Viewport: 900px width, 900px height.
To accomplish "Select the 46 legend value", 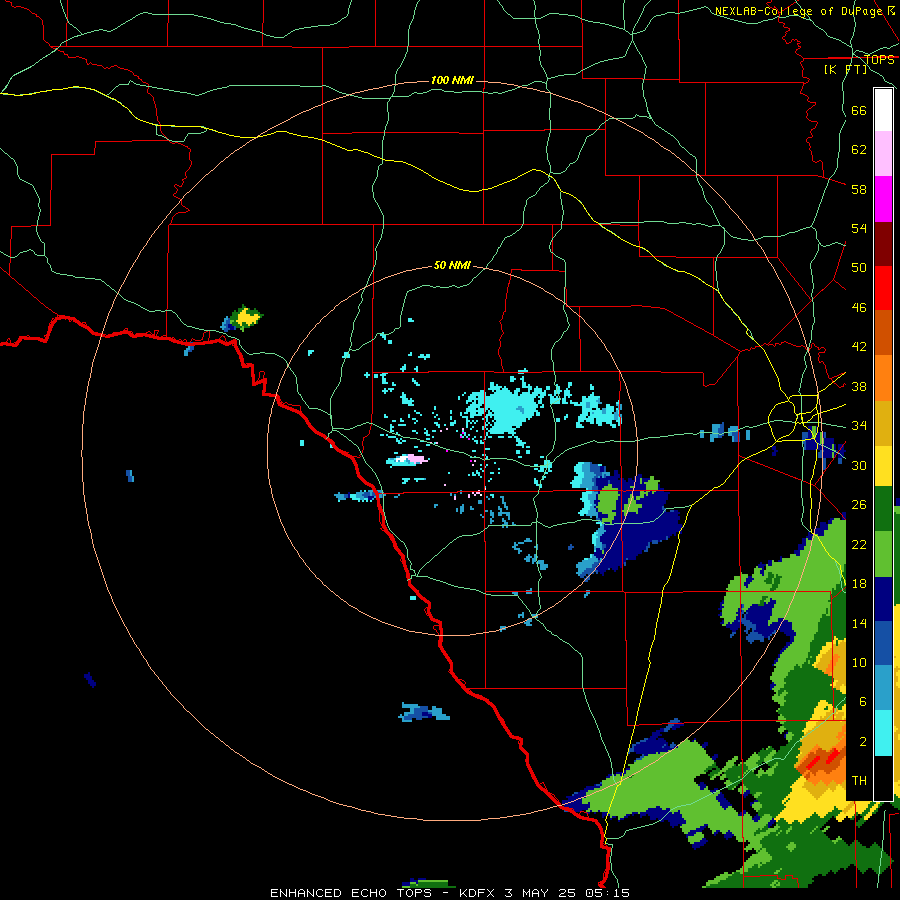I will pos(859,307).
